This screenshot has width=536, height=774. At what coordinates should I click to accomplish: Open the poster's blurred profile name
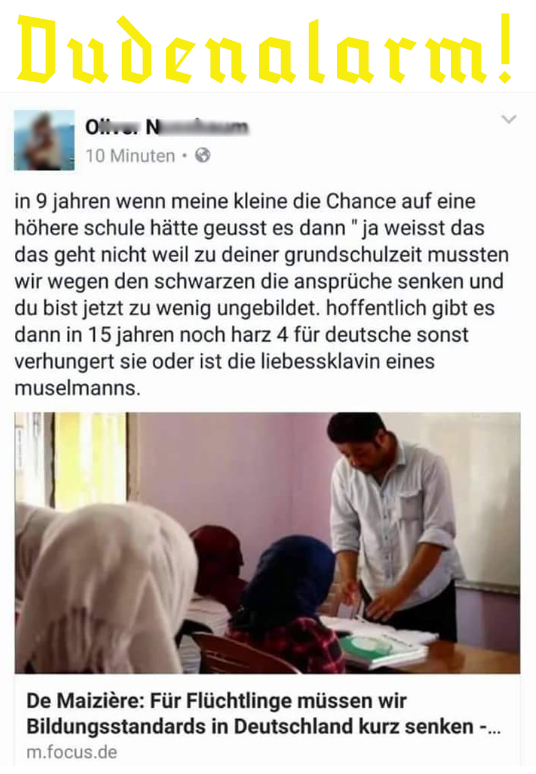[x=166, y=127]
